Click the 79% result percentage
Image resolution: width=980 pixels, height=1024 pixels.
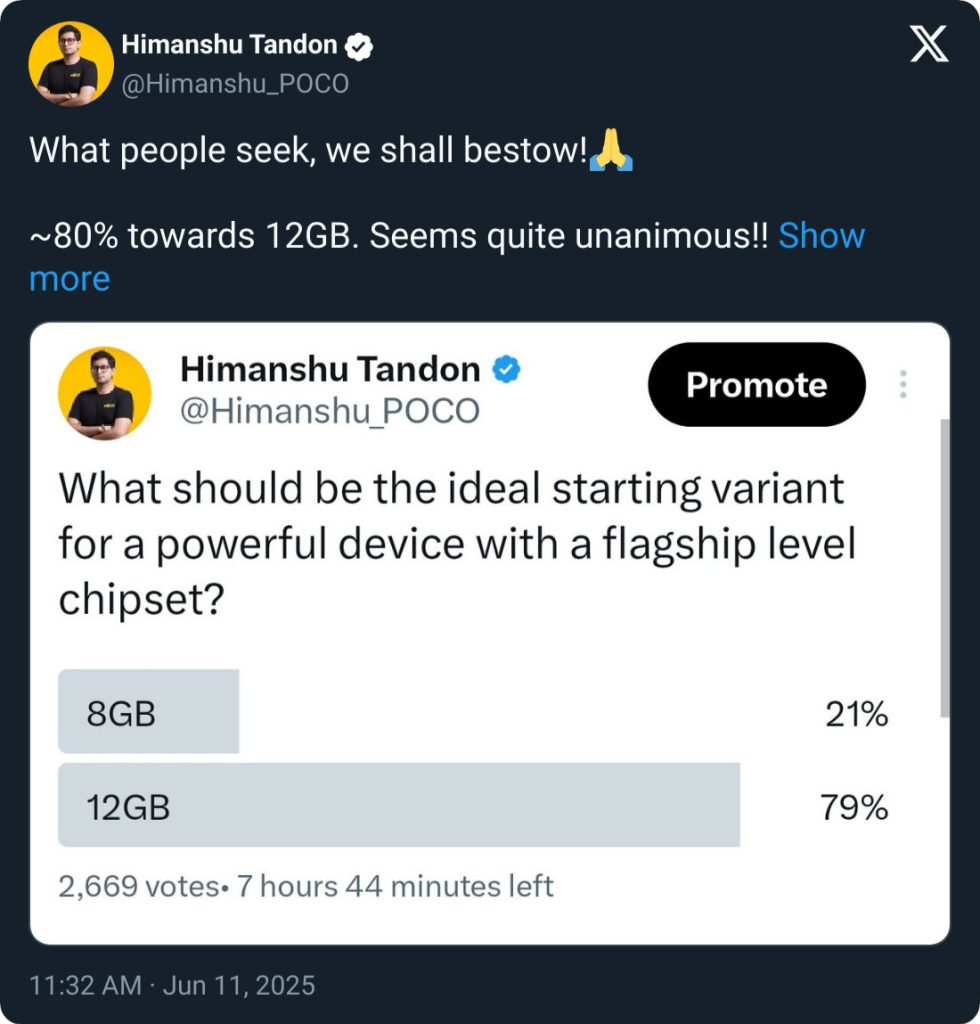point(854,808)
